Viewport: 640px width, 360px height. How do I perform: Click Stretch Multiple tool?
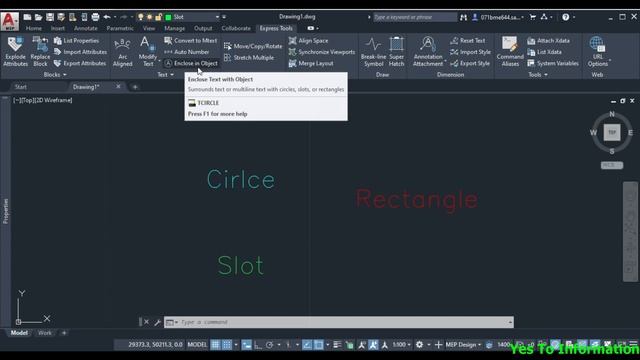[249, 58]
